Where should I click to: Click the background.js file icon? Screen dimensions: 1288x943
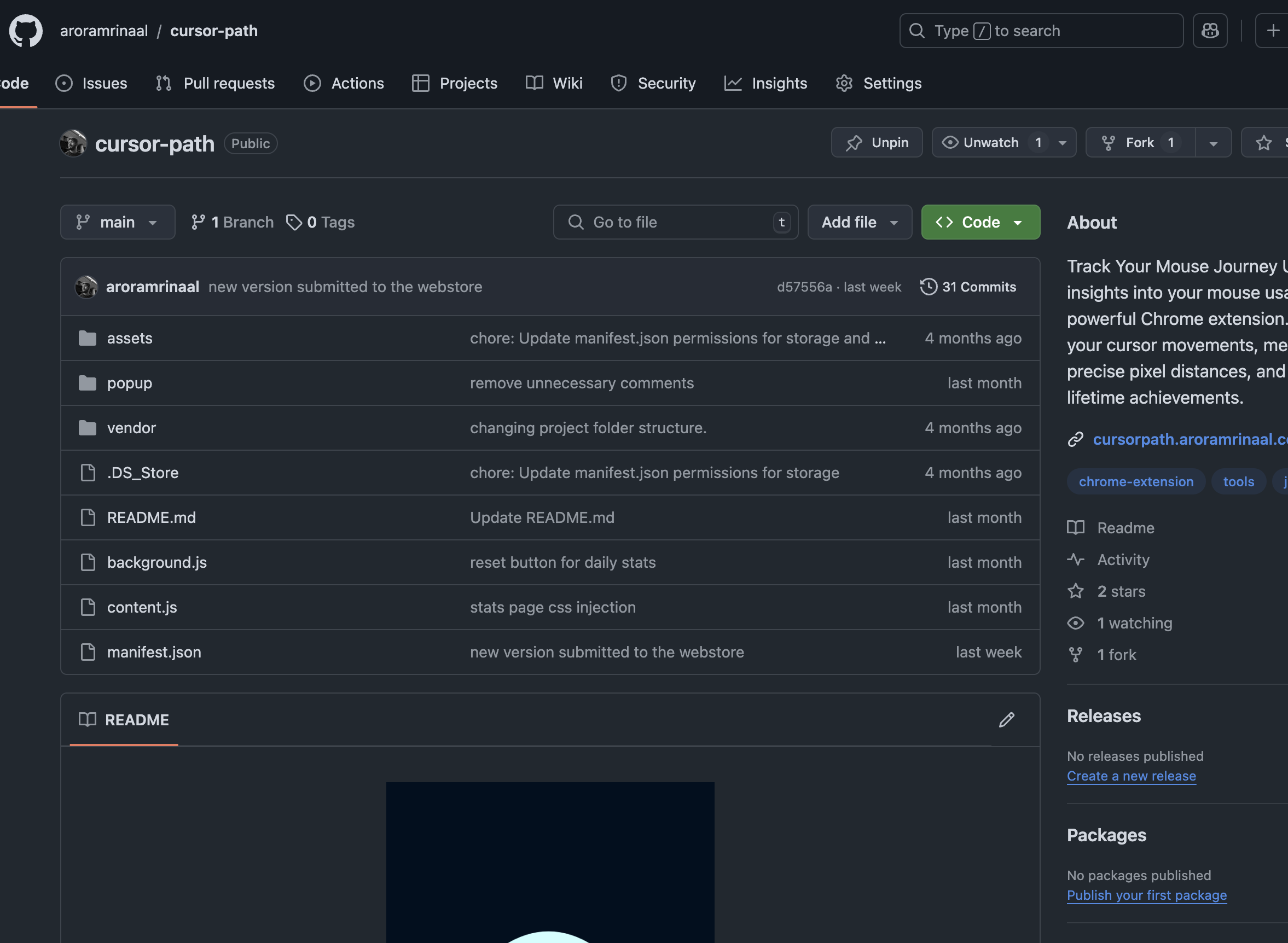tap(88, 562)
